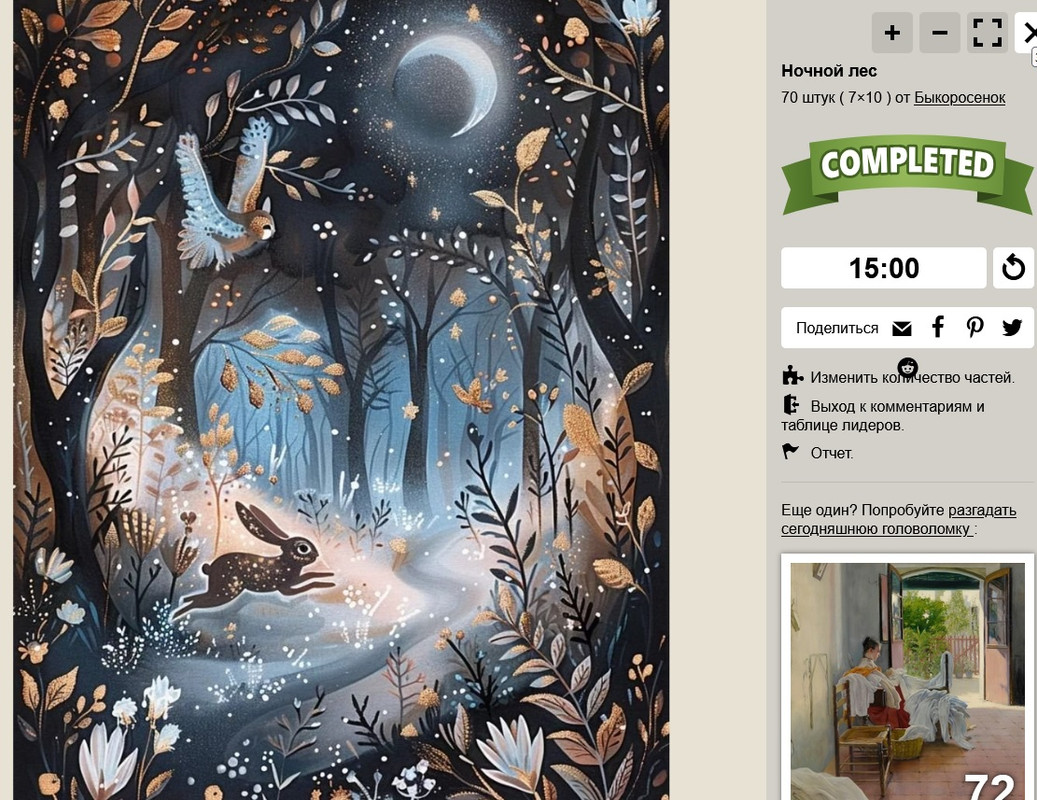The image size is (1037, 800).
Task: Enter fullscreen mode via the brackets icon
Action: [x=987, y=32]
